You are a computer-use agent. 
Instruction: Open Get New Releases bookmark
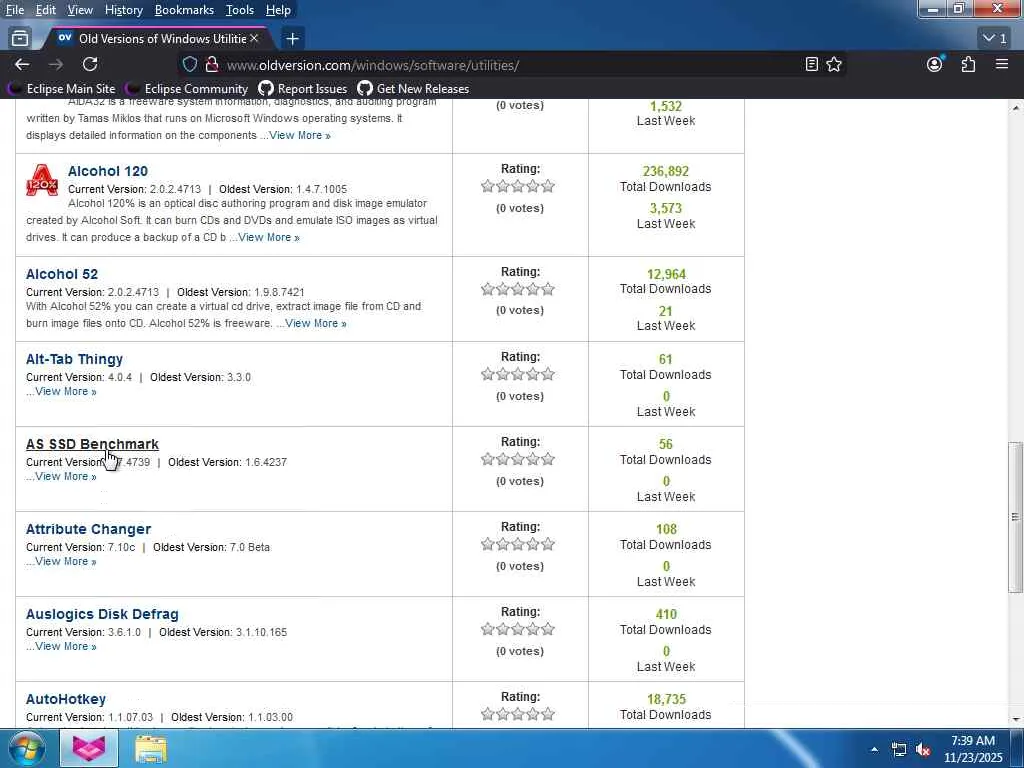click(413, 89)
